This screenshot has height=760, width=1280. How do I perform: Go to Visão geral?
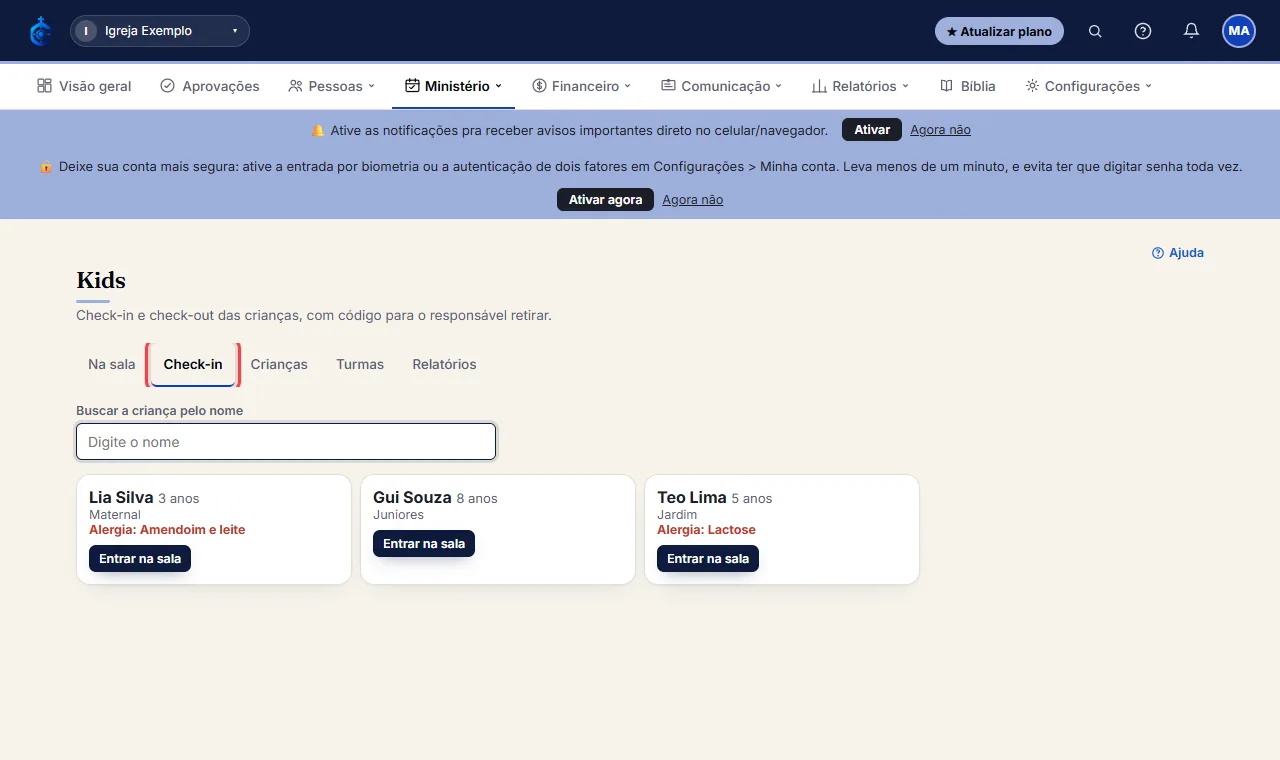84,86
